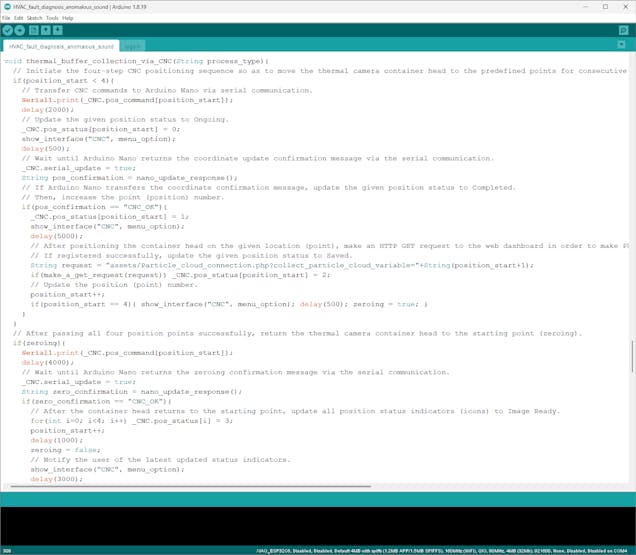
Task: Click the horizontal editor scrollbar thumb
Action: point(191,486)
